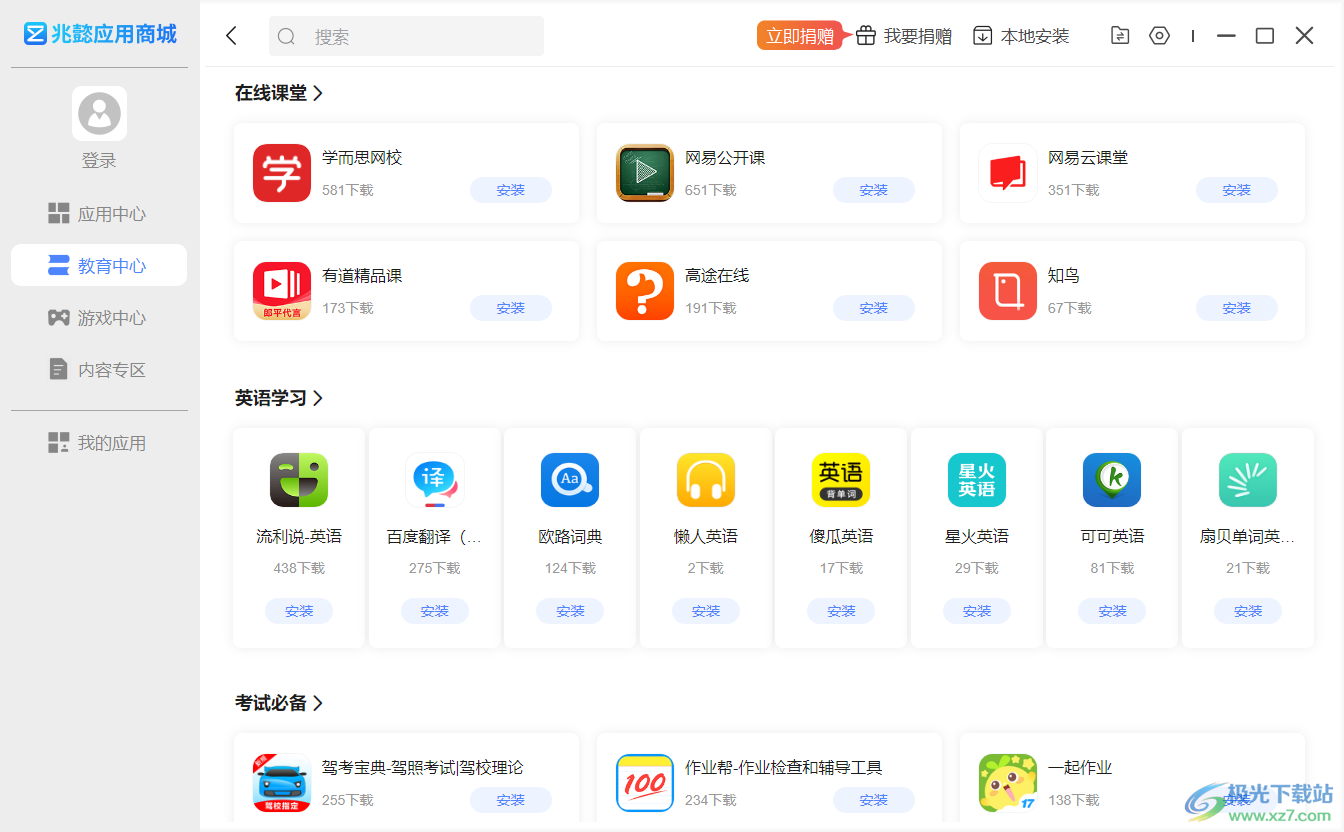The width and height of the screenshot is (1344, 832).
Task: Install 作业帮
Action: (x=874, y=800)
